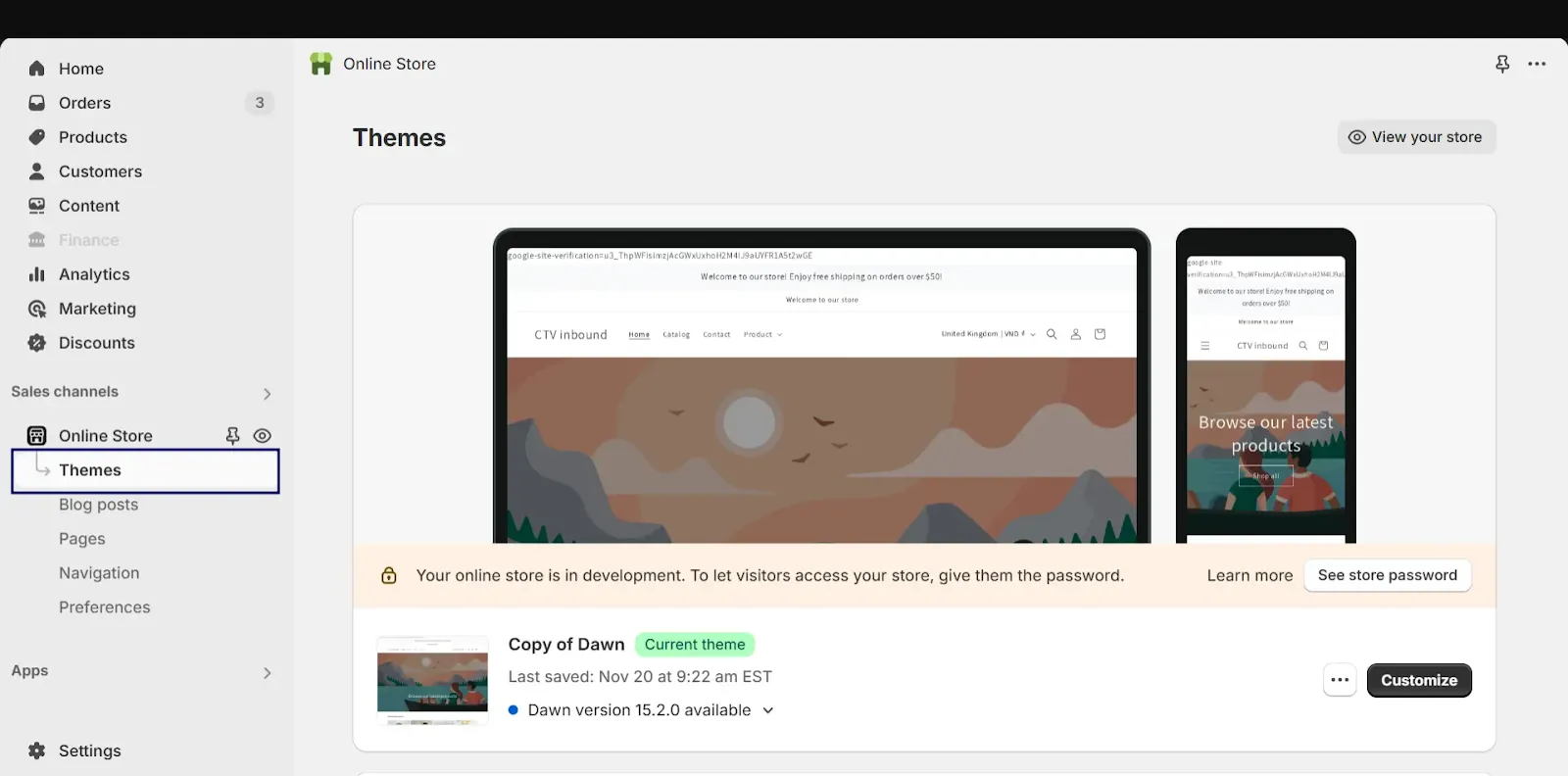Screen dimensions: 1568x776
Task: Click the Online Store storefront icon in sidebar
Action: pyautogui.click(x=37, y=436)
